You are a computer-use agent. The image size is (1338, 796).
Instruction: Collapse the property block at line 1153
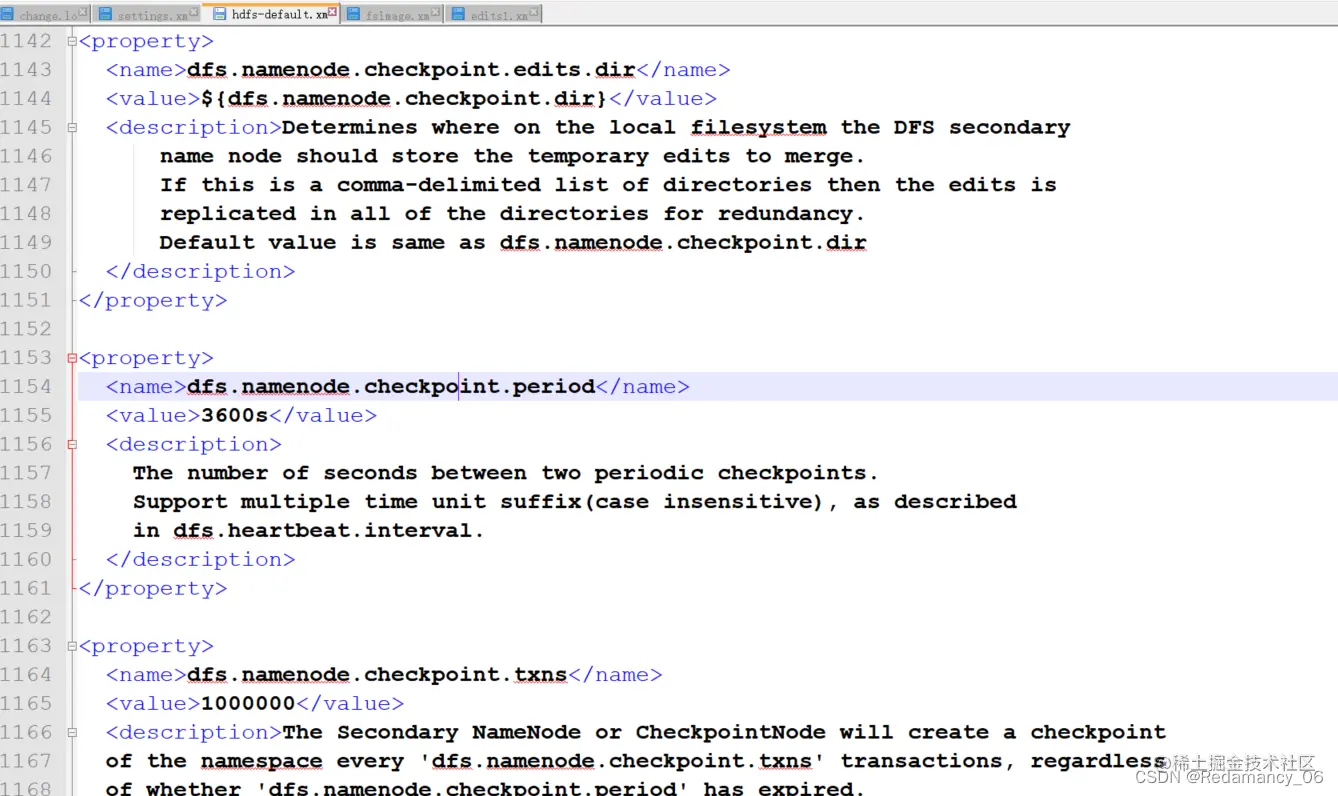click(72, 358)
